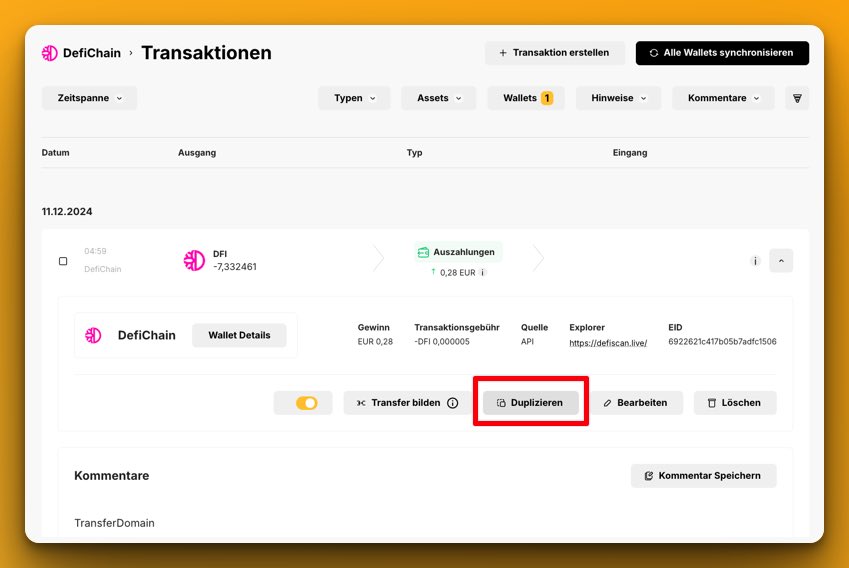Click info icon next to 0,28 EUR
The height and width of the screenshot is (568, 849).
482,272
